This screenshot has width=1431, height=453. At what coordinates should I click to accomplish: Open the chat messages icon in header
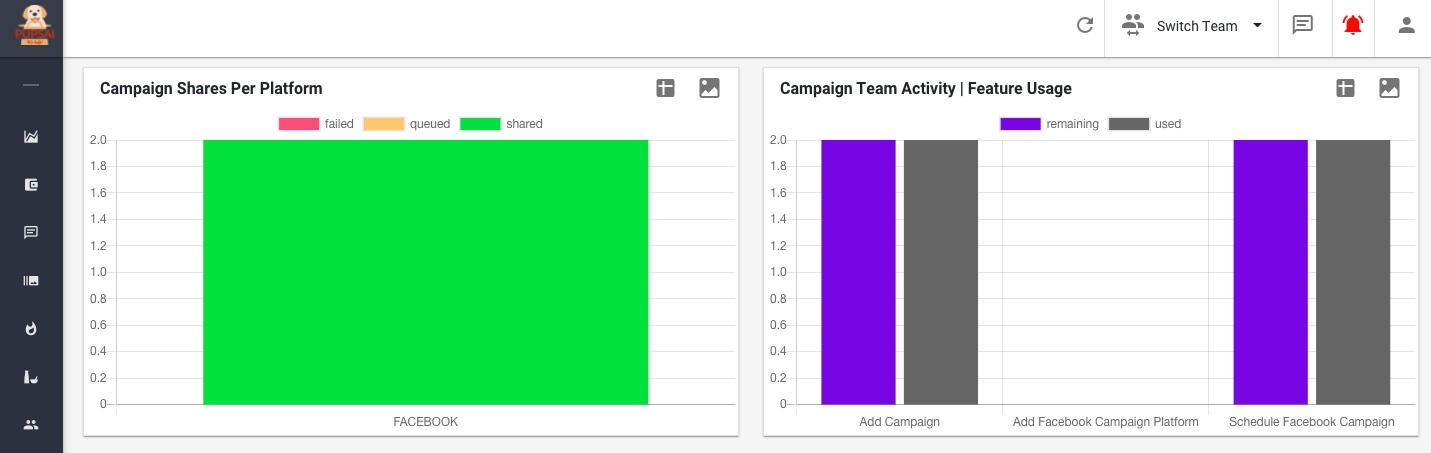(x=1302, y=26)
